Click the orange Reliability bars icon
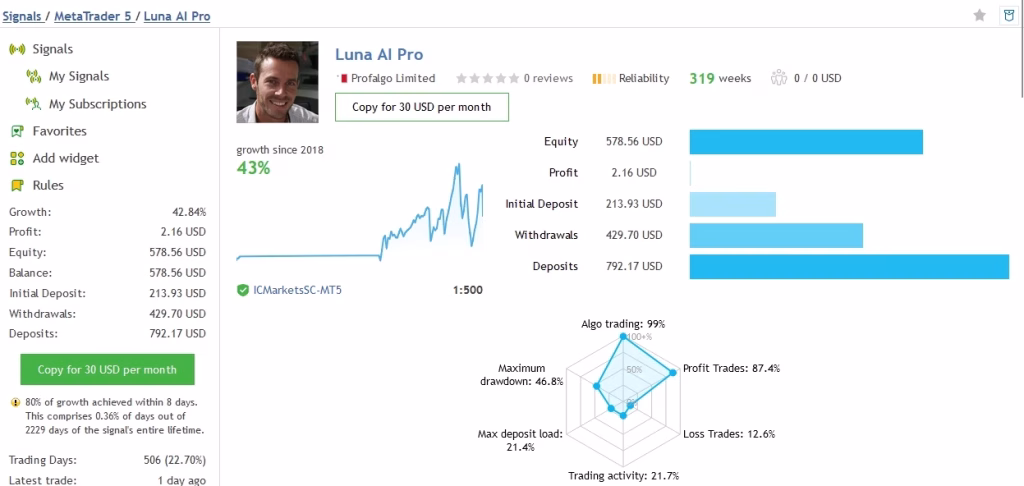This screenshot has height=486, width=1024. tap(602, 78)
